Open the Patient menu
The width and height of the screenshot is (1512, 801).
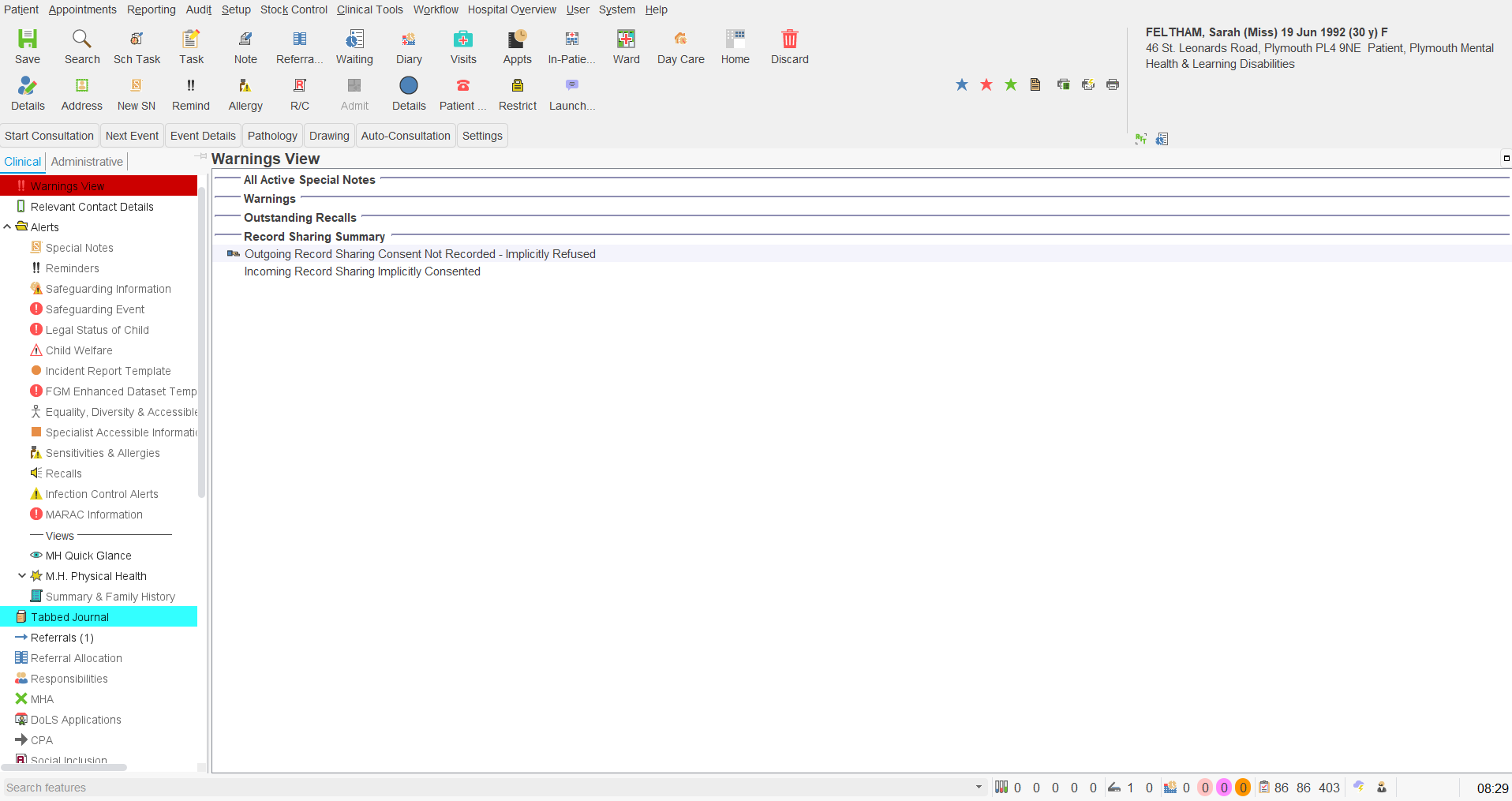pyautogui.click(x=21, y=9)
